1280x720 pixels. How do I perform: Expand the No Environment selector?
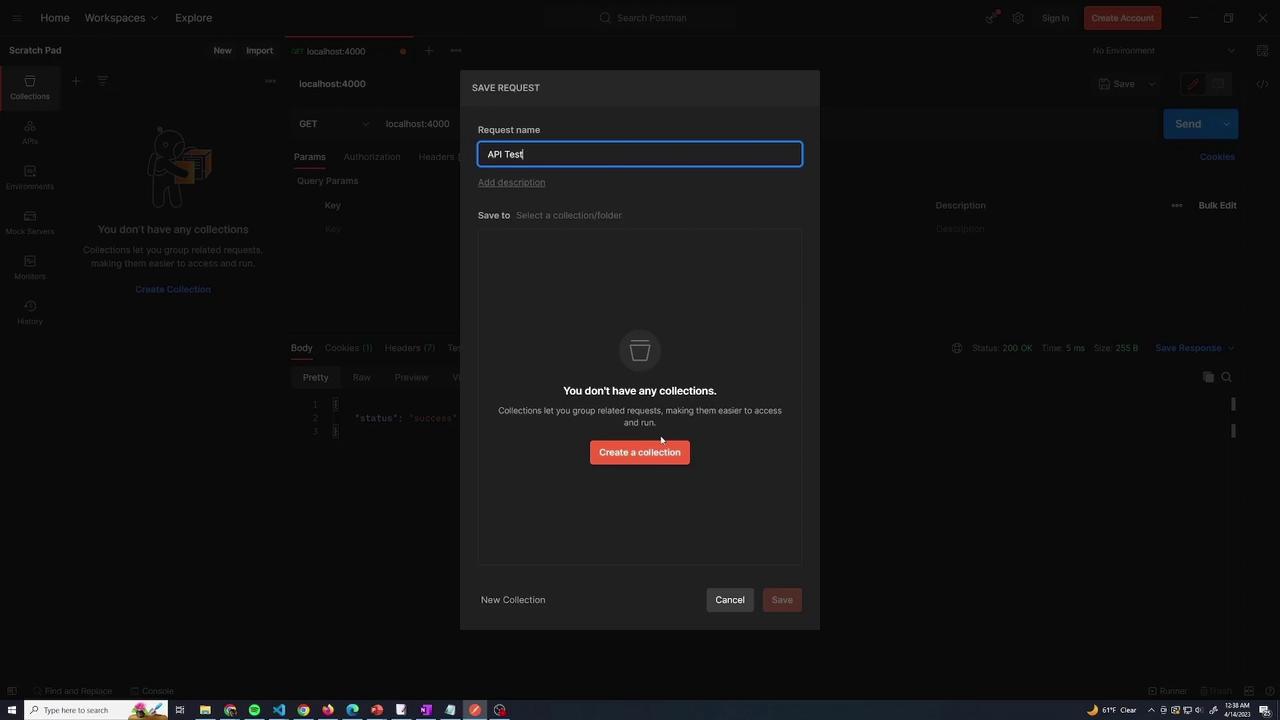[1163, 51]
